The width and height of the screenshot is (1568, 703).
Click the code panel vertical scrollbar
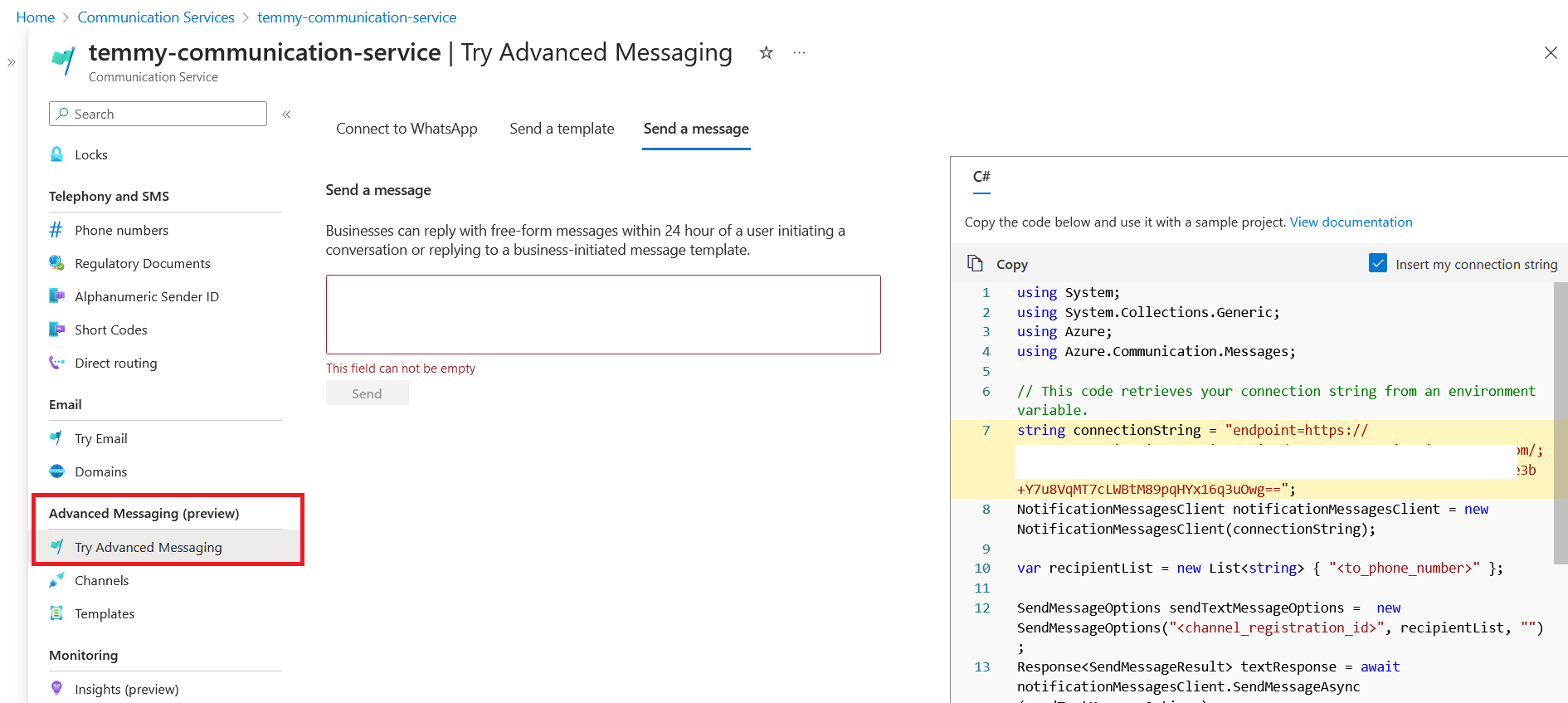pos(1561,423)
